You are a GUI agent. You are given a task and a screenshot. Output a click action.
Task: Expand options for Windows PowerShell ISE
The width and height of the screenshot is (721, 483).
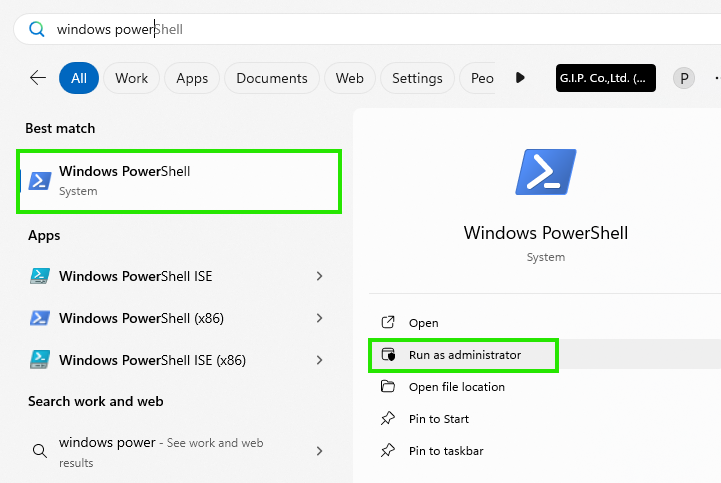coord(320,276)
